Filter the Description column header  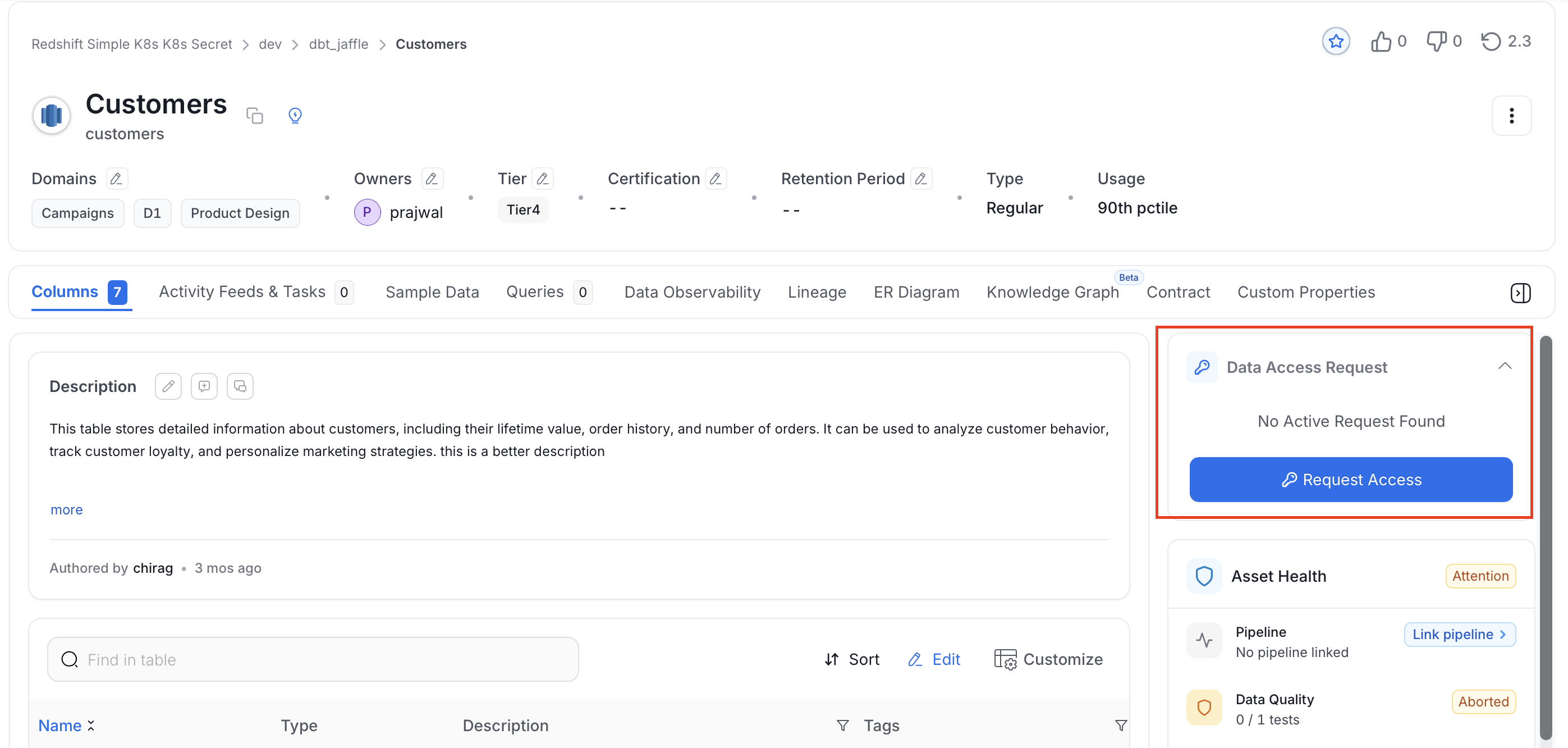(842, 726)
